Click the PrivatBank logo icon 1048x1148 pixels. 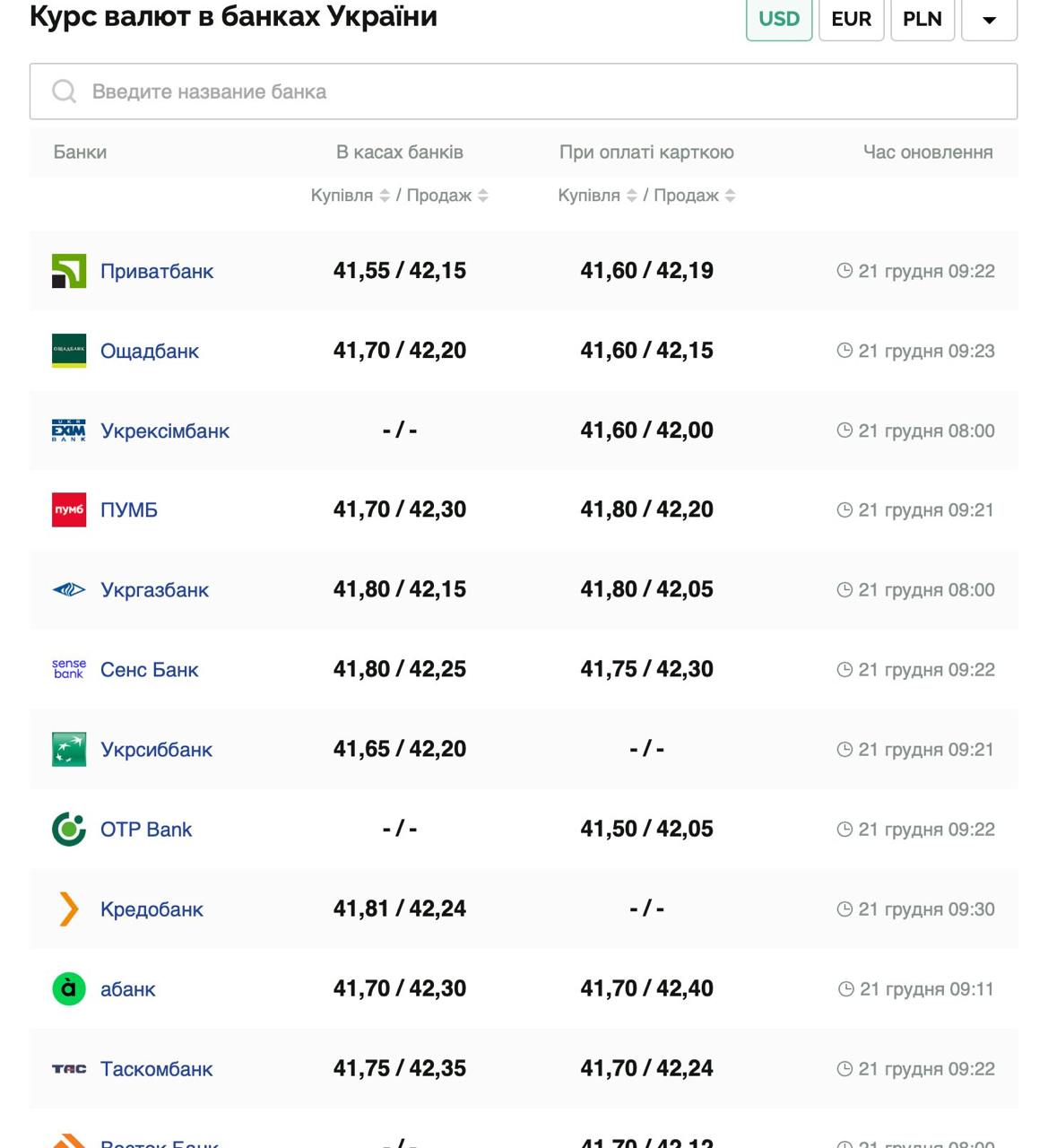click(x=69, y=271)
